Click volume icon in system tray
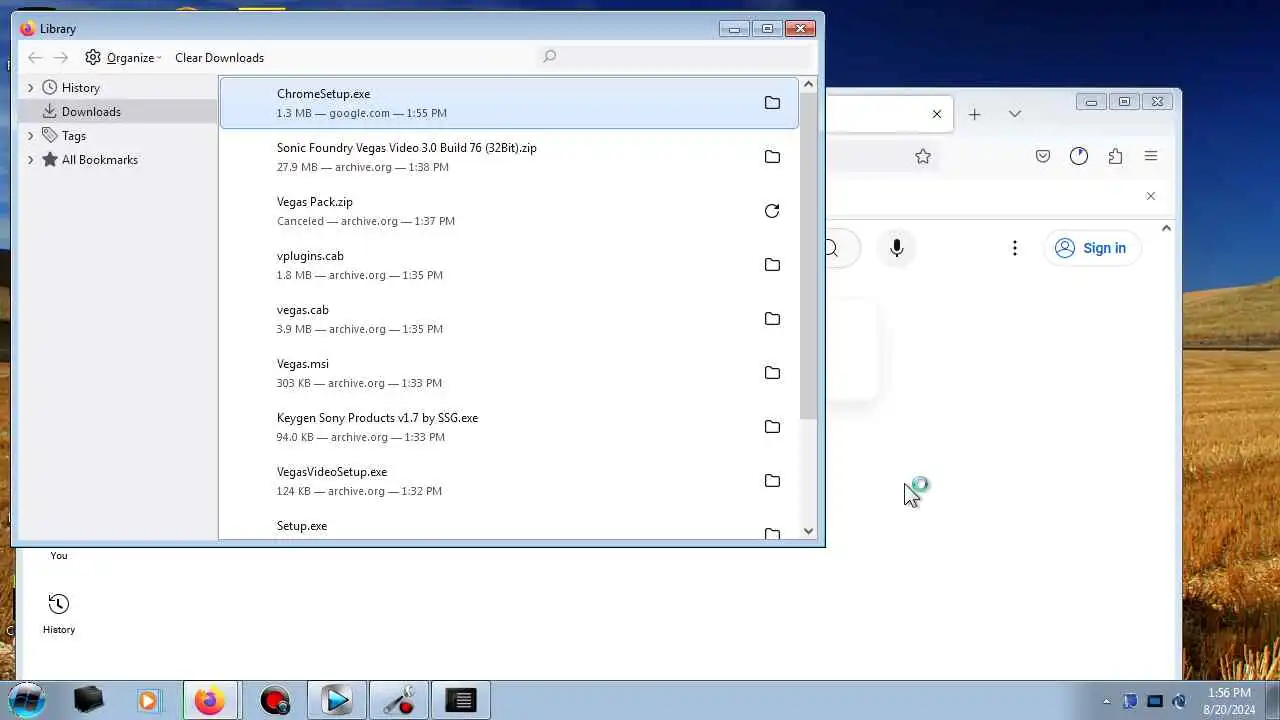 (1179, 701)
